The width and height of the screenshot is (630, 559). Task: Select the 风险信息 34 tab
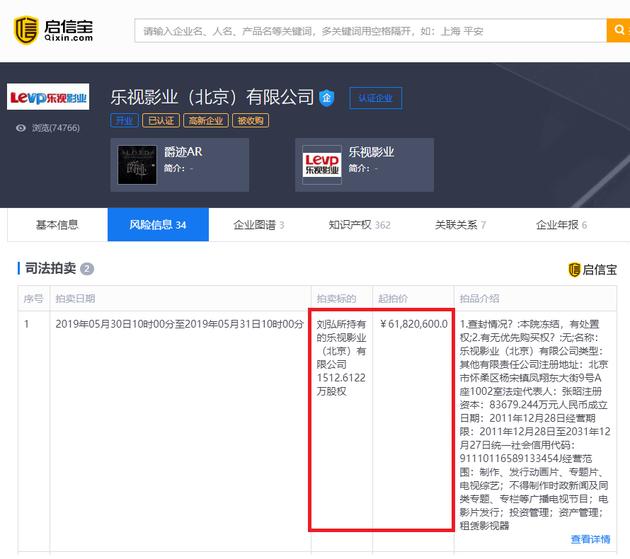point(158,225)
